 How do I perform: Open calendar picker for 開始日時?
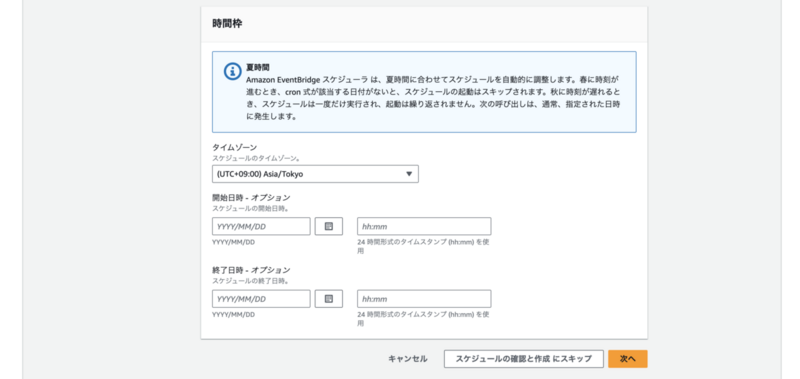click(329, 226)
